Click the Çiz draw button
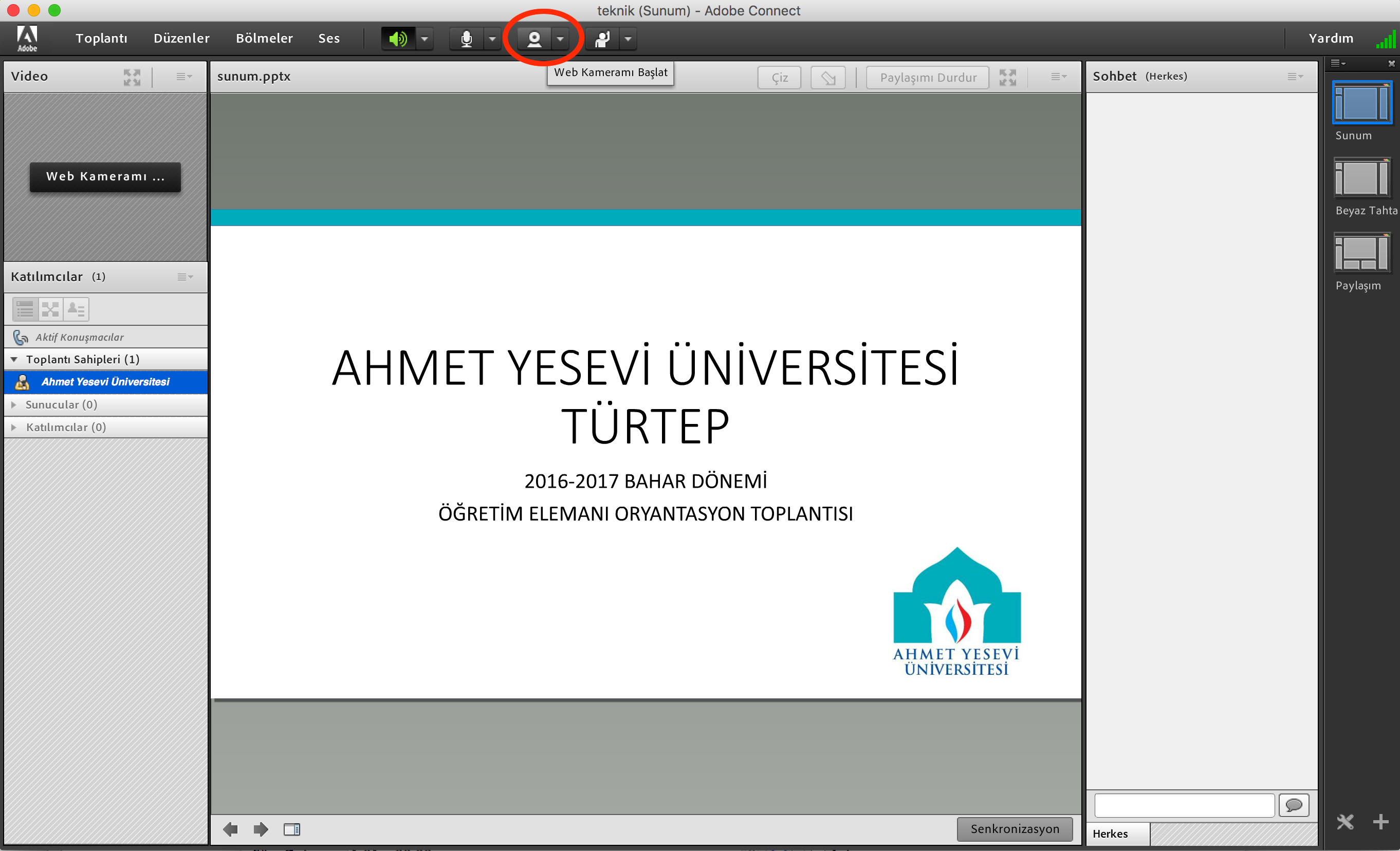The image size is (1400, 851). 779,78
